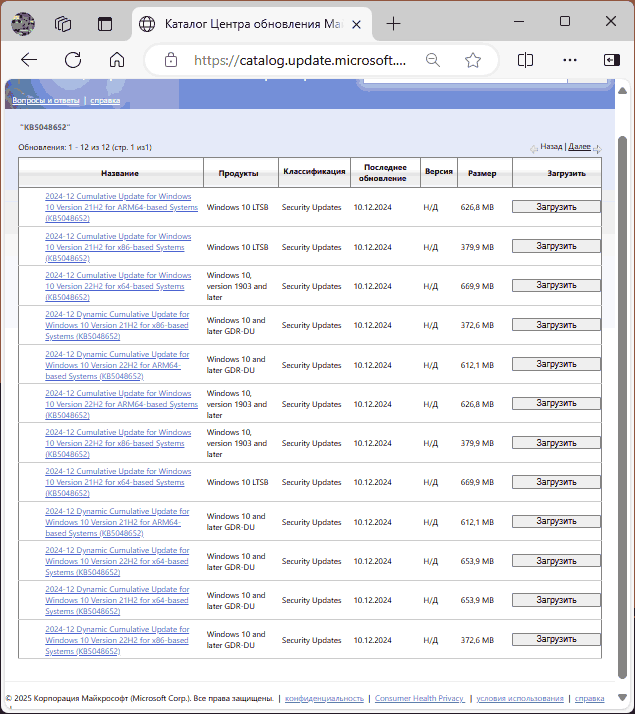Viewport: 635px width, 714px height.
Task: Click the address bar URL catalog.update.microsoft
Action: (x=300, y=60)
